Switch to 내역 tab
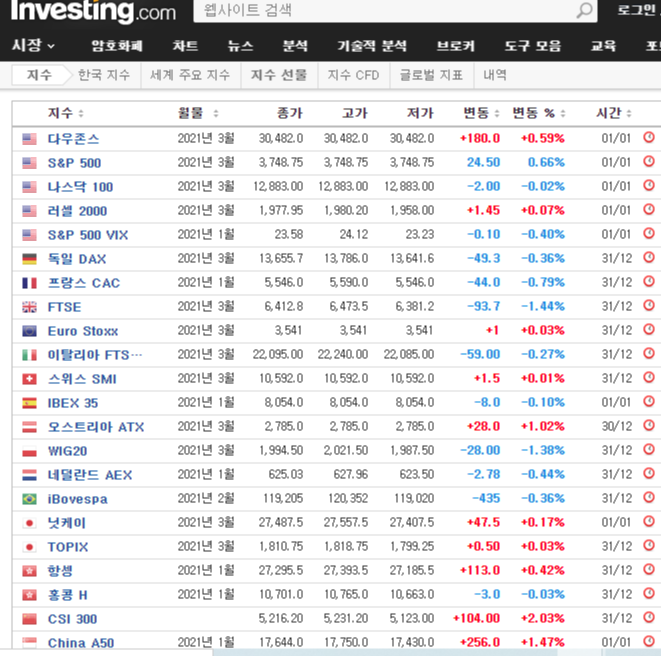The width and height of the screenshot is (661, 656). point(495,75)
